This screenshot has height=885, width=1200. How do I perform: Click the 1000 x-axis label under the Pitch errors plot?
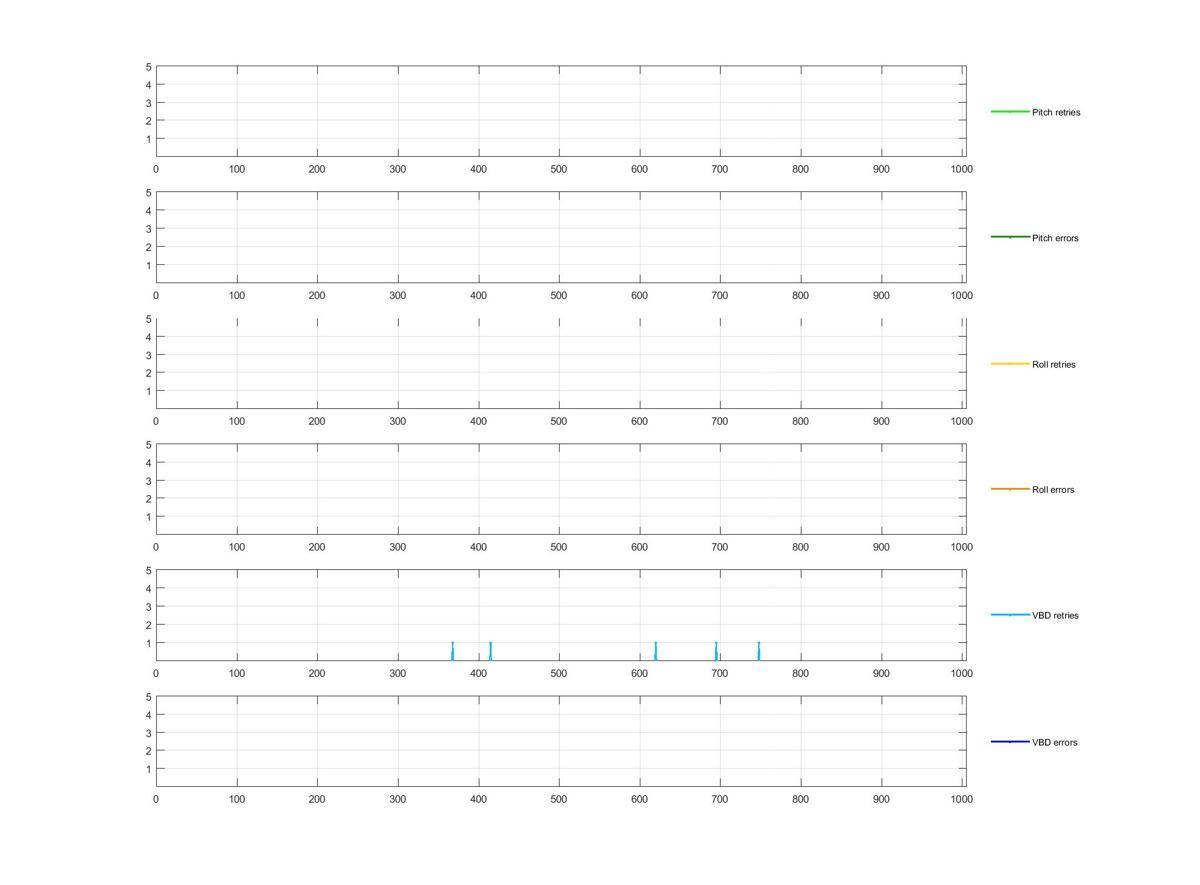961,296
